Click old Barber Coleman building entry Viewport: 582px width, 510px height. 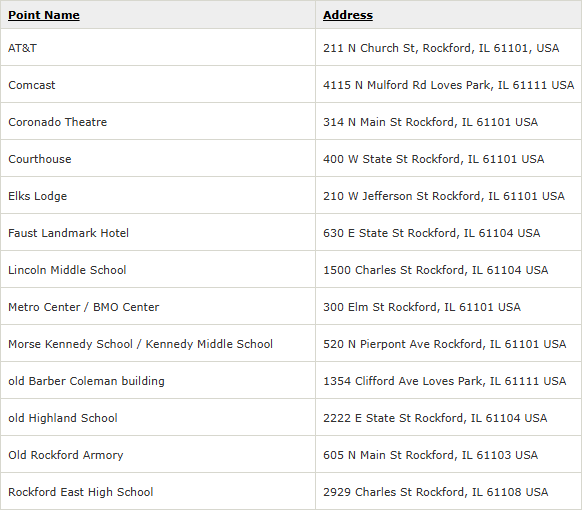tap(86, 381)
